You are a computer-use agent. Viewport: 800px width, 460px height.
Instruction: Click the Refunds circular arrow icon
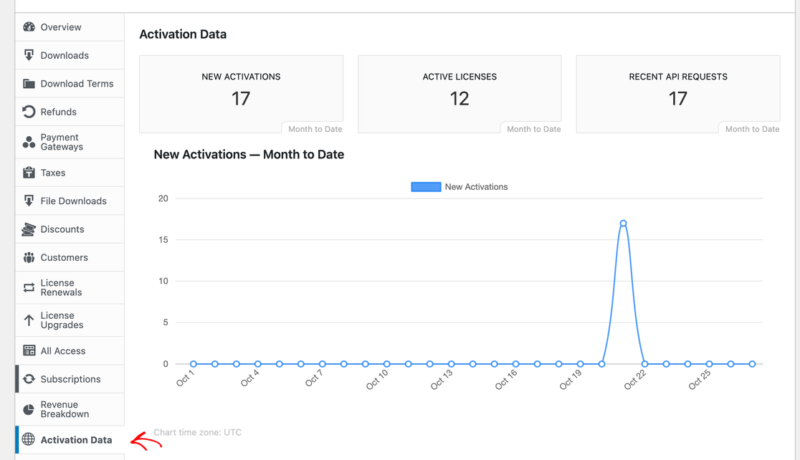pos(29,112)
